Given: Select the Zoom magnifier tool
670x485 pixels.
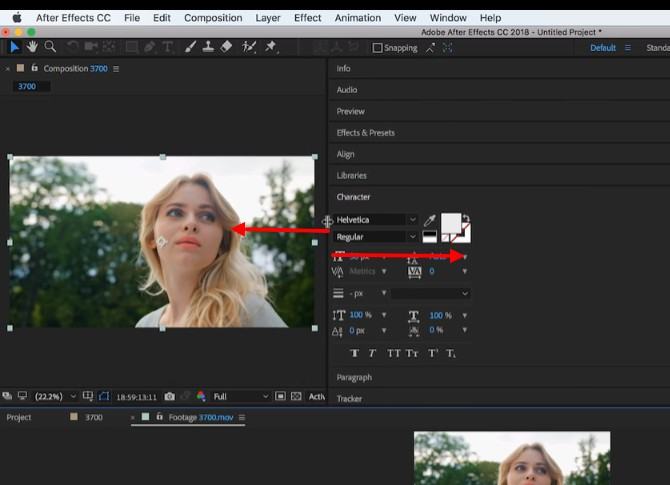Looking at the screenshot, I should point(50,47).
